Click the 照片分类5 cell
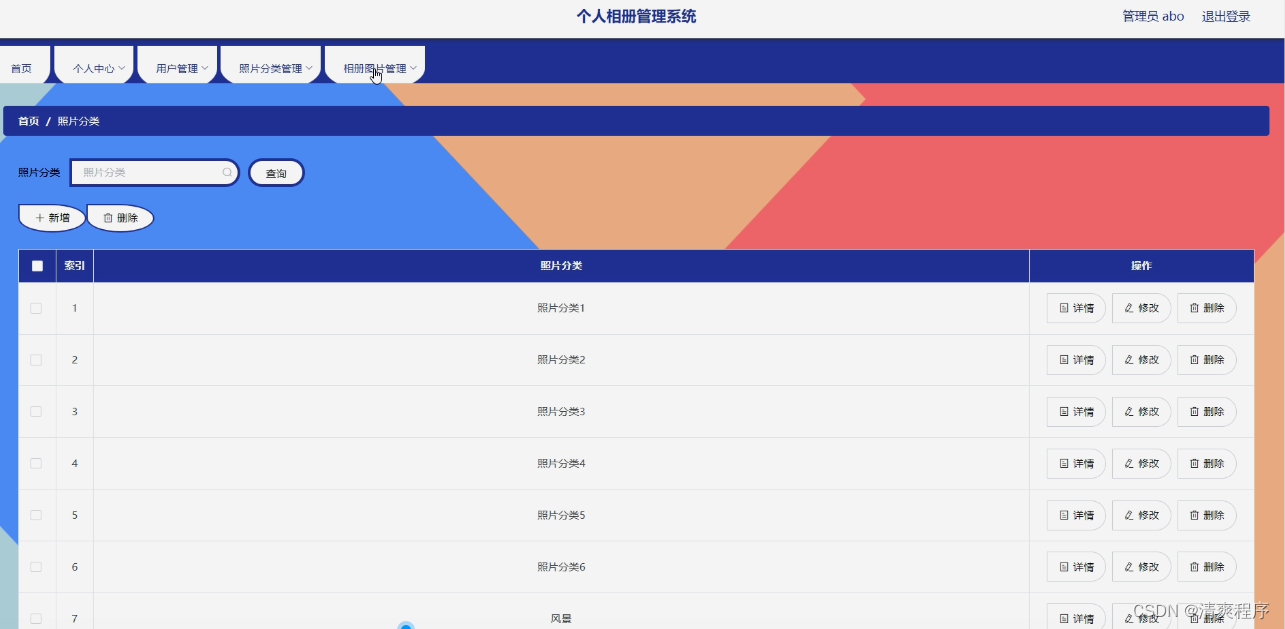 561,515
